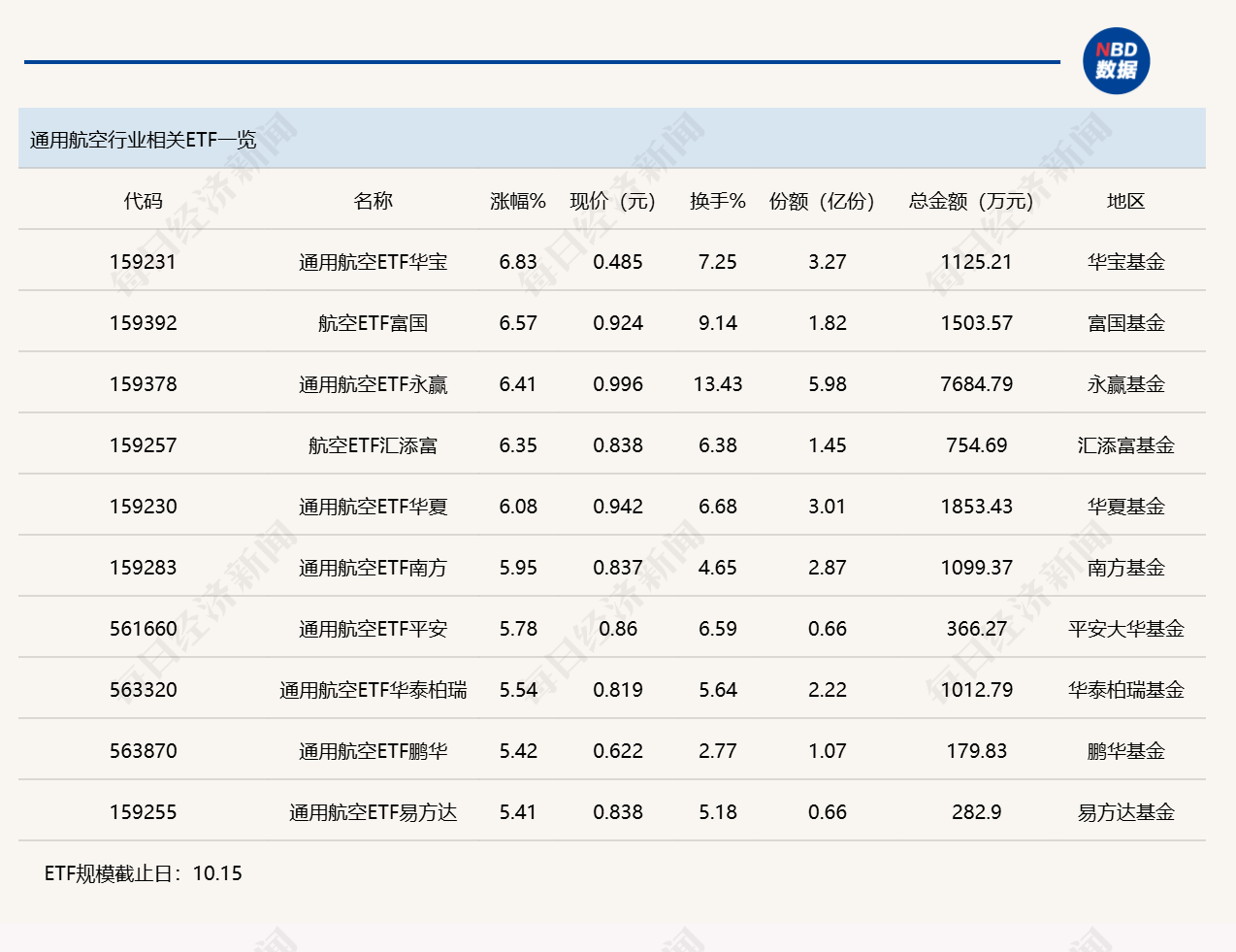Select 通用航空ETF南方 name cell

click(374, 568)
